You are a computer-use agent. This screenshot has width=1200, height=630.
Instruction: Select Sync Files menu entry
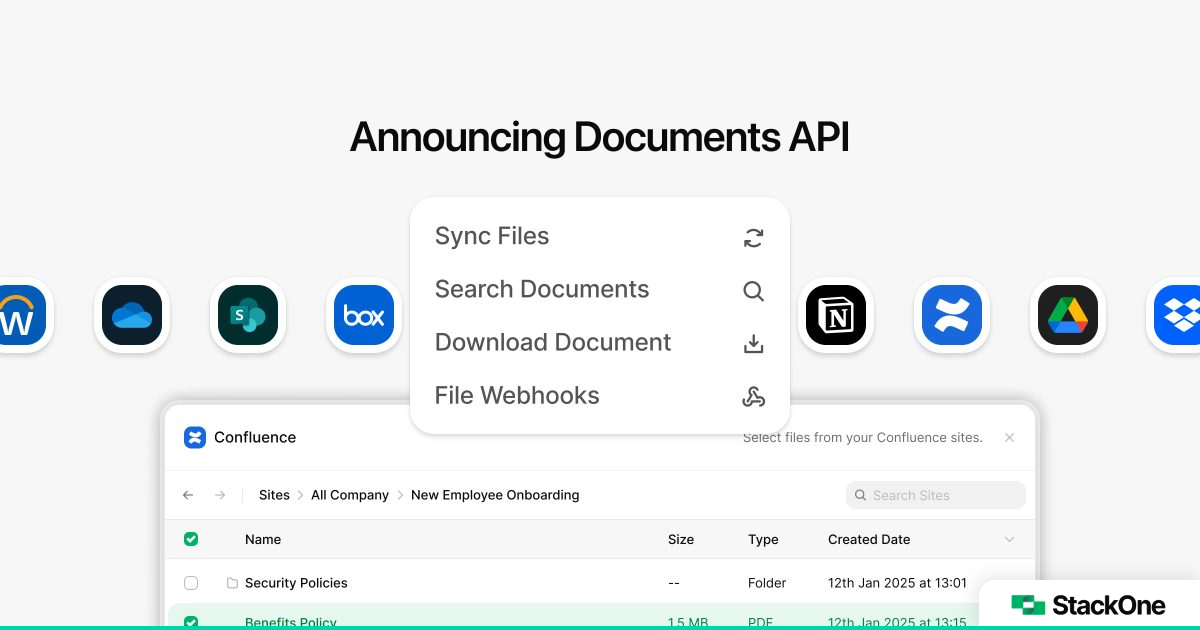pyautogui.click(x=600, y=237)
